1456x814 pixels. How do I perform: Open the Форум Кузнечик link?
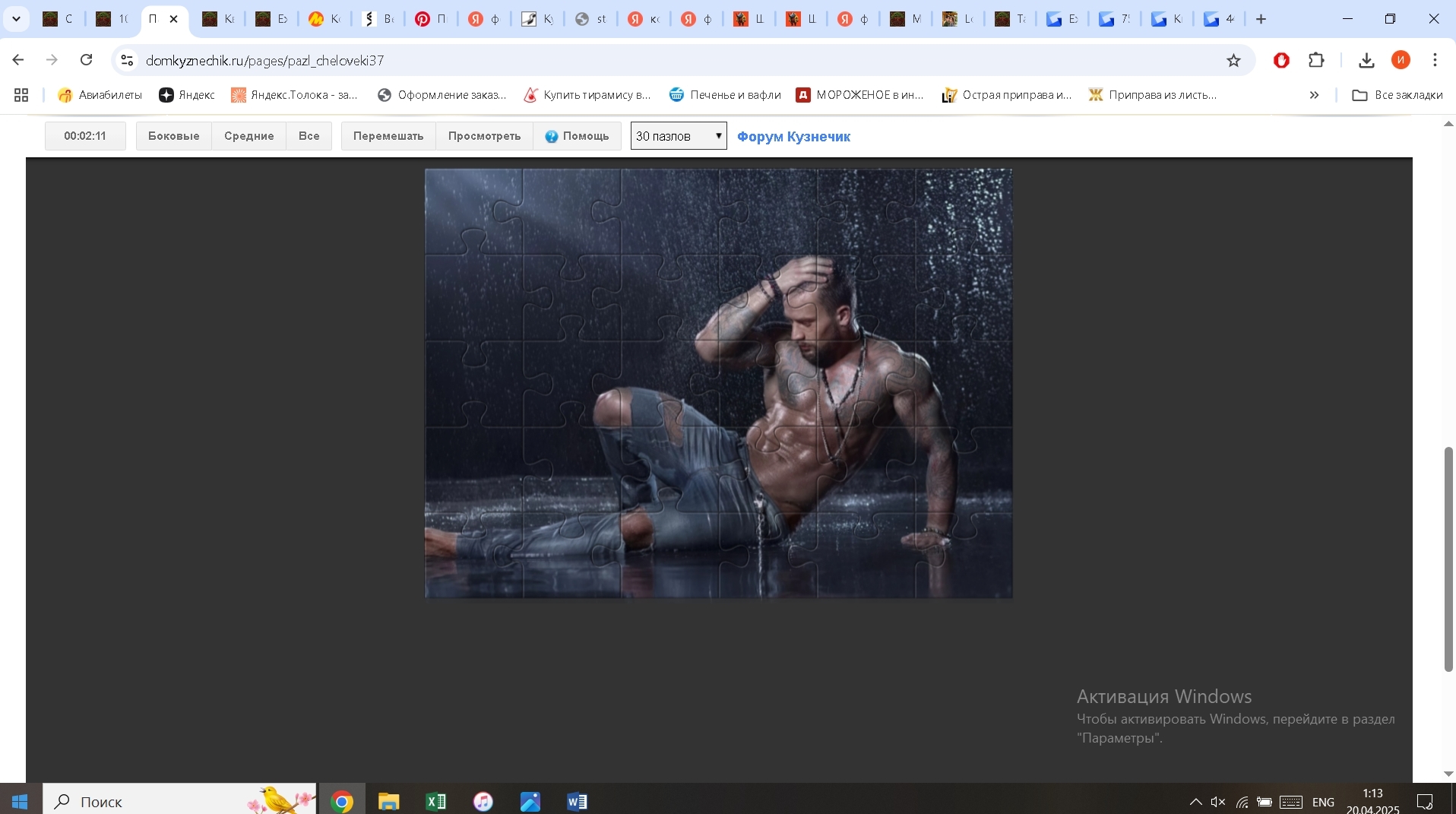pyautogui.click(x=793, y=137)
